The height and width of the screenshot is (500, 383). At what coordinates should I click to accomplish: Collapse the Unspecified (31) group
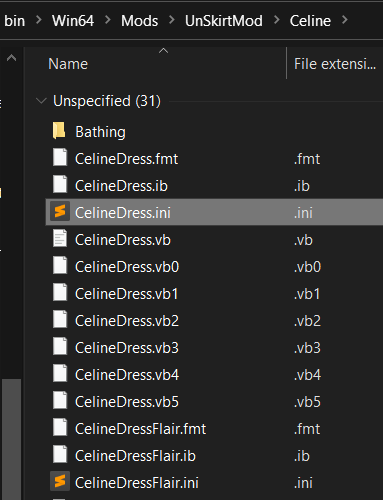coord(41,101)
